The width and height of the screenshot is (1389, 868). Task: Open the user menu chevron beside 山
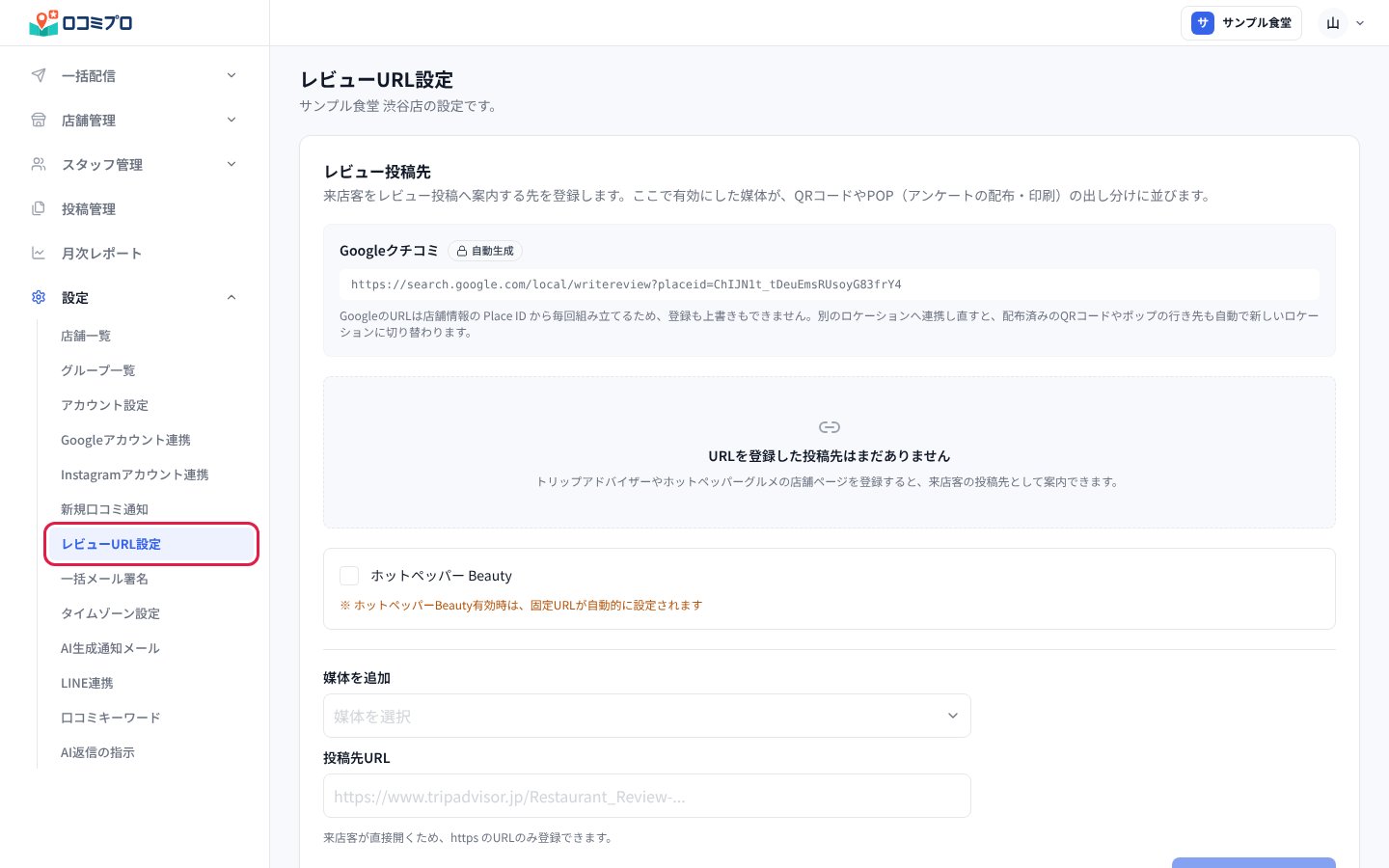point(1360,23)
